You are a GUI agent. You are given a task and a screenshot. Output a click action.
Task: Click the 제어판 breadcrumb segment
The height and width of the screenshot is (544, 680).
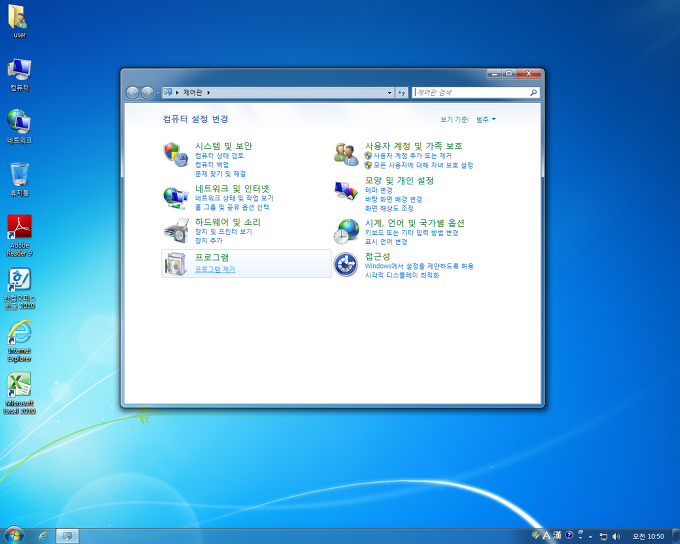(x=193, y=92)
